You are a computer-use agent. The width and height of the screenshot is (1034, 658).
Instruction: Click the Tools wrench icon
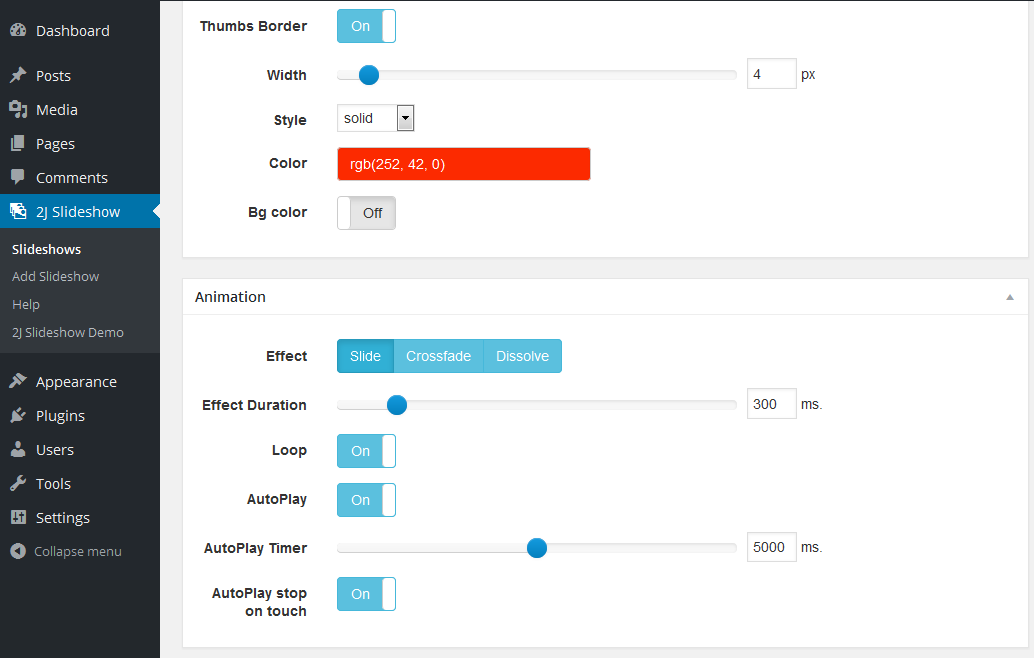point(18,483)
